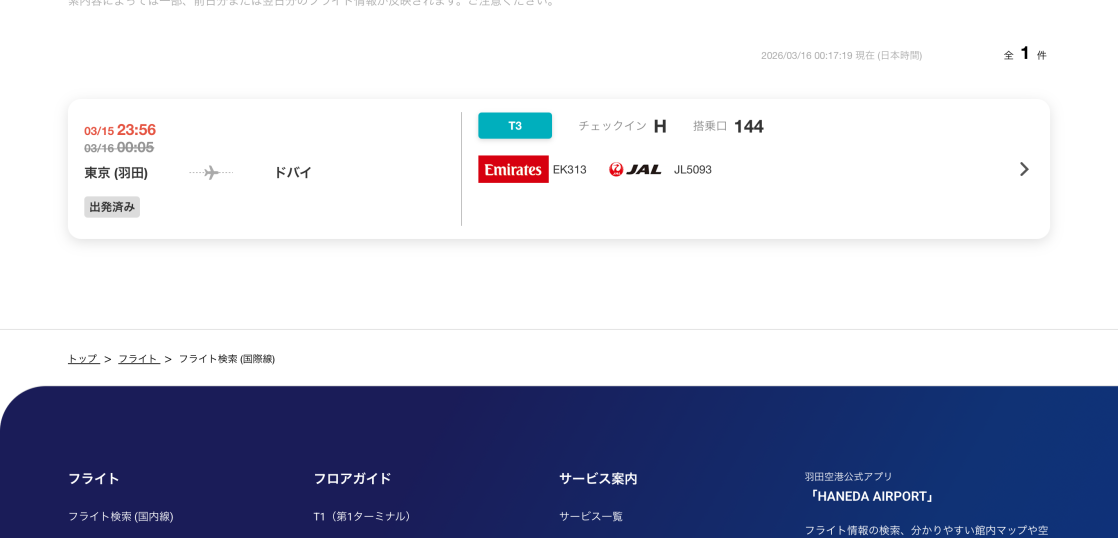
Task: Click the フロアガイド footer heading
Action: (352, 478)
